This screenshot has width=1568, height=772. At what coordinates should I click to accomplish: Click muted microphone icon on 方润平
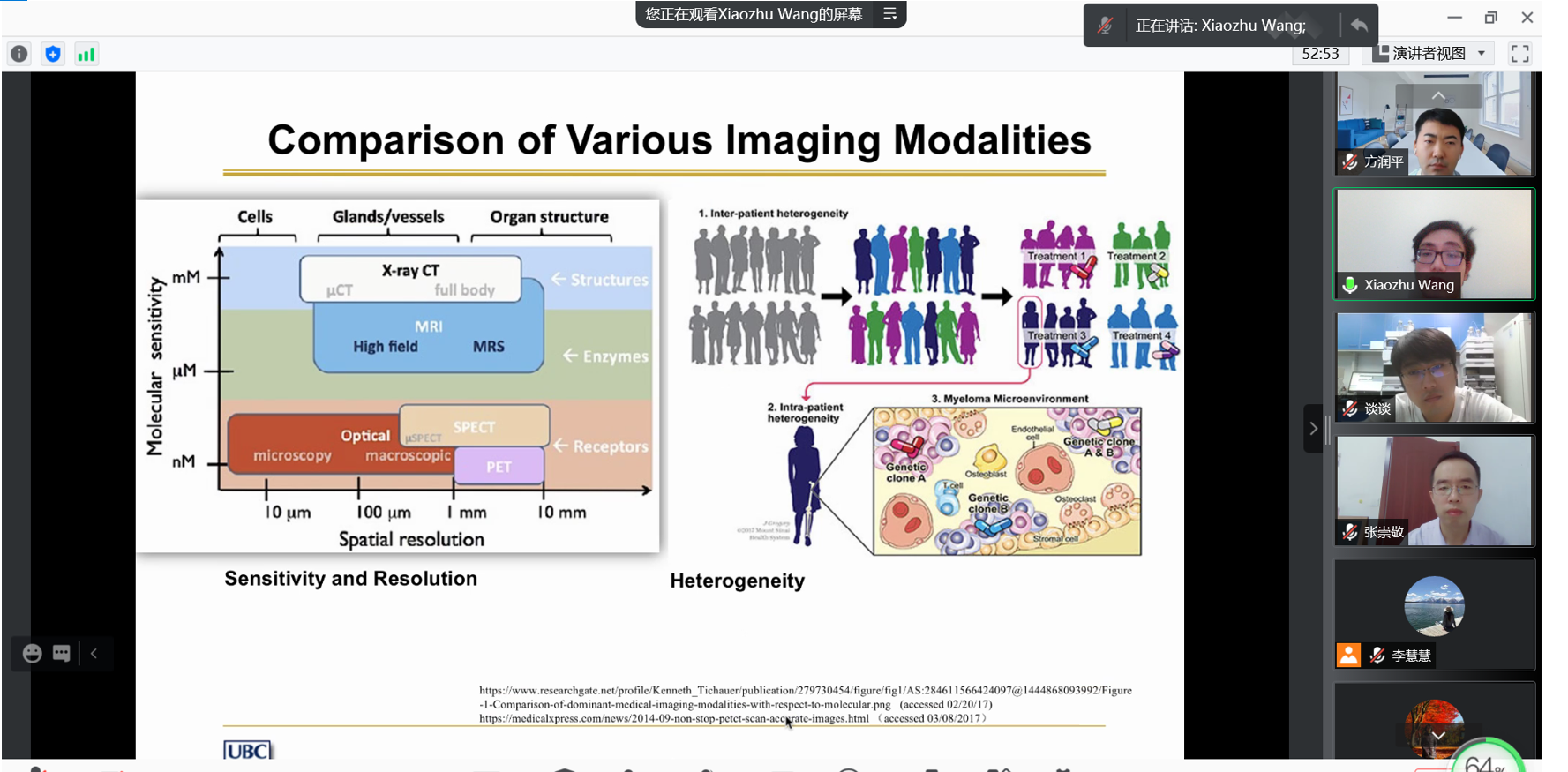[1350, 161]
